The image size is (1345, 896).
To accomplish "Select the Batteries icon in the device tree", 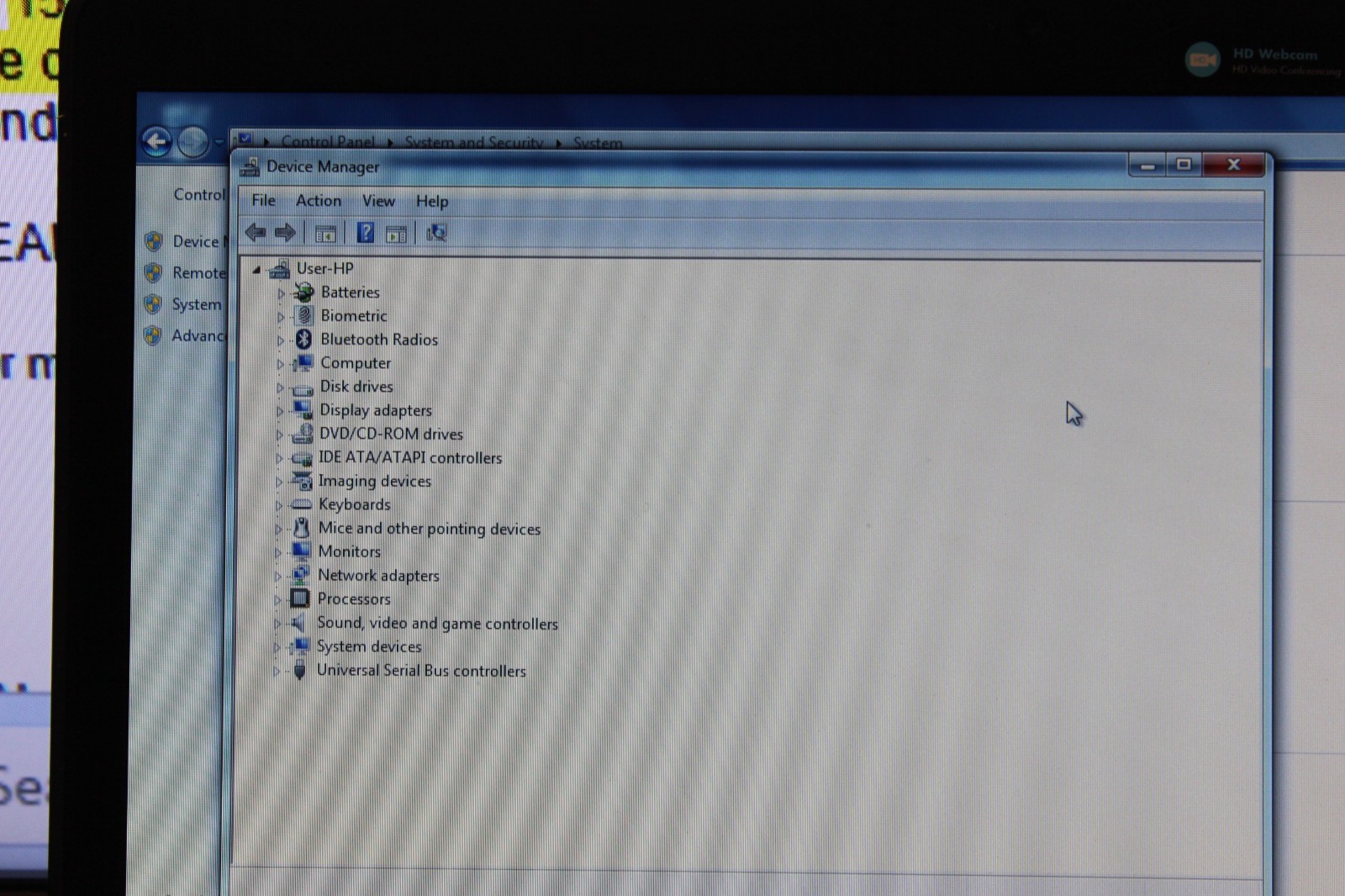I will [303, 292].
